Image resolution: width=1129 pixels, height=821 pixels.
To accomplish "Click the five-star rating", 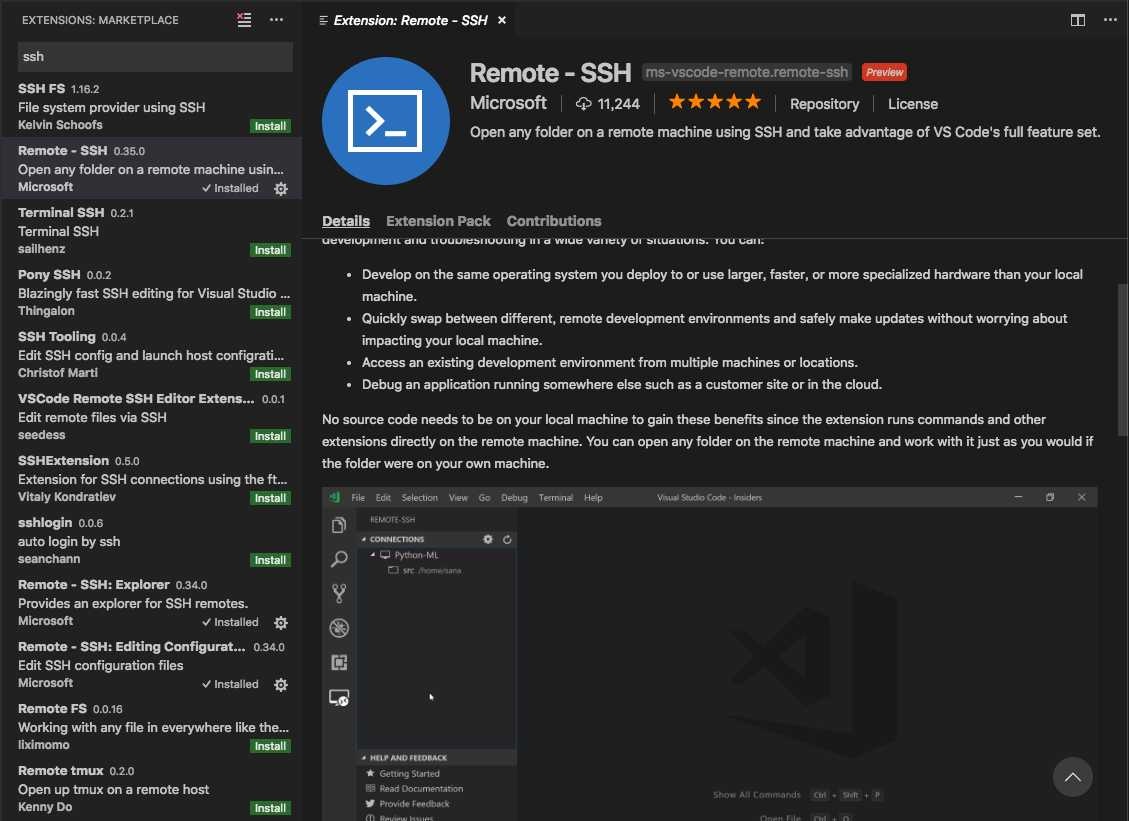I will (714, 102).
